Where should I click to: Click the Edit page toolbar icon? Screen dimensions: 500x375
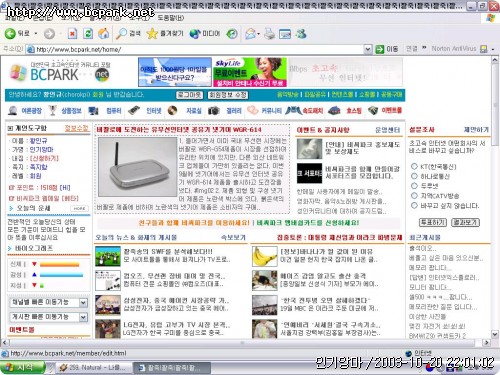point(285,34)
